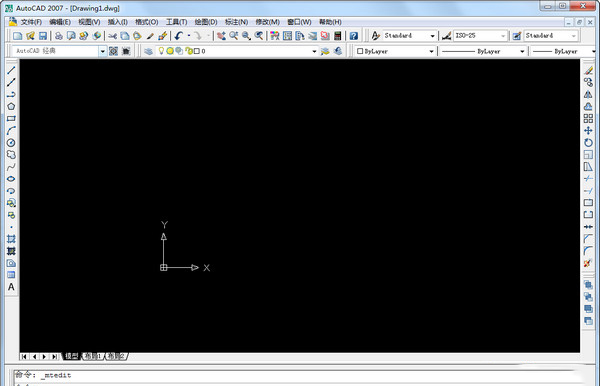Open the ISO-25 dimension style dropdown

(503, 36)
